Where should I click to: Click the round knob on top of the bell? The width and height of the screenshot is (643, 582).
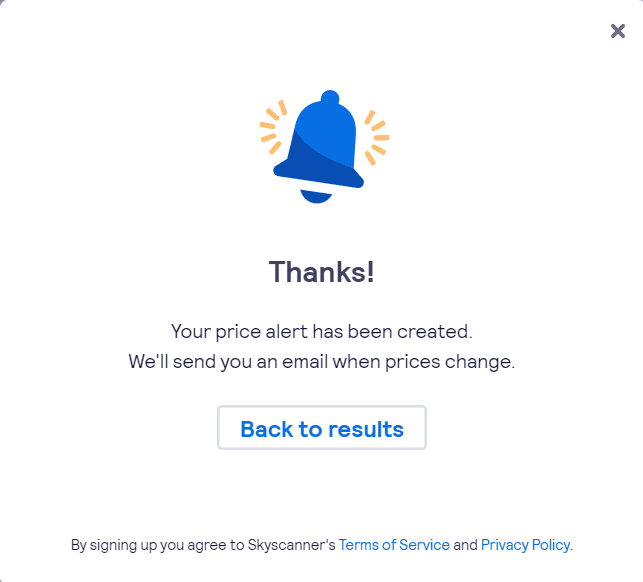tap(330, 98)
